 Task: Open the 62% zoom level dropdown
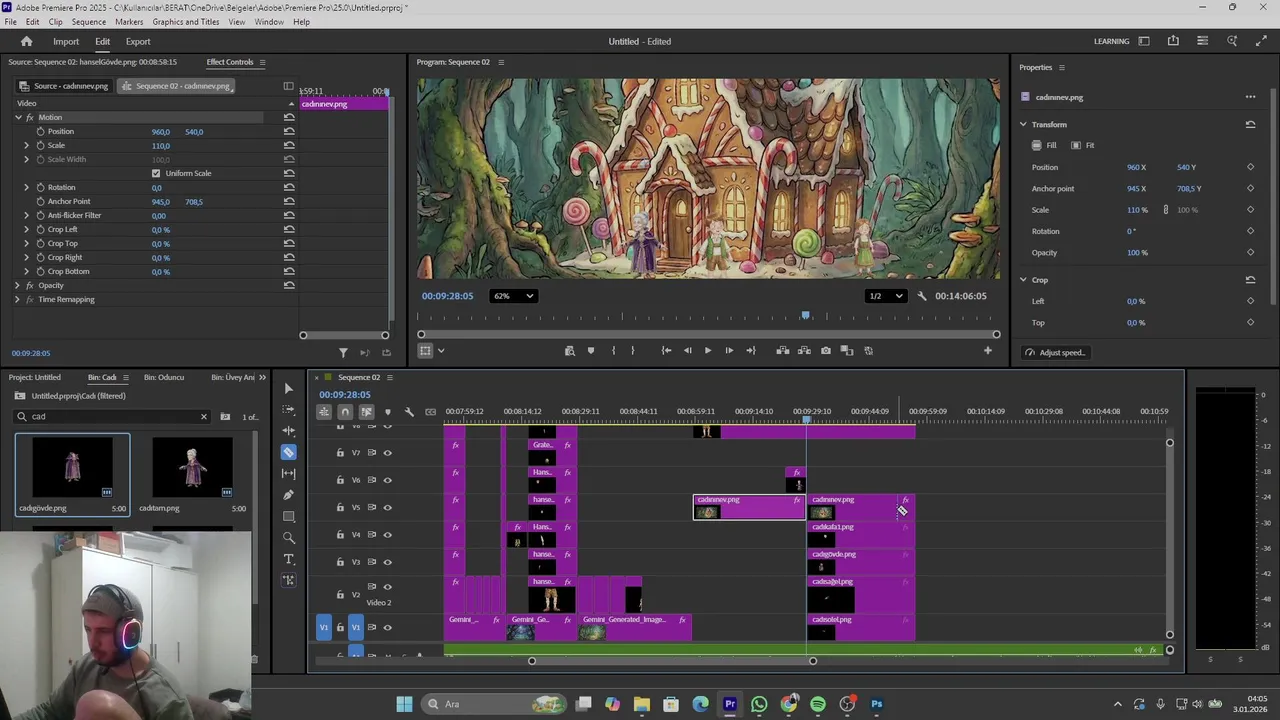514,296
